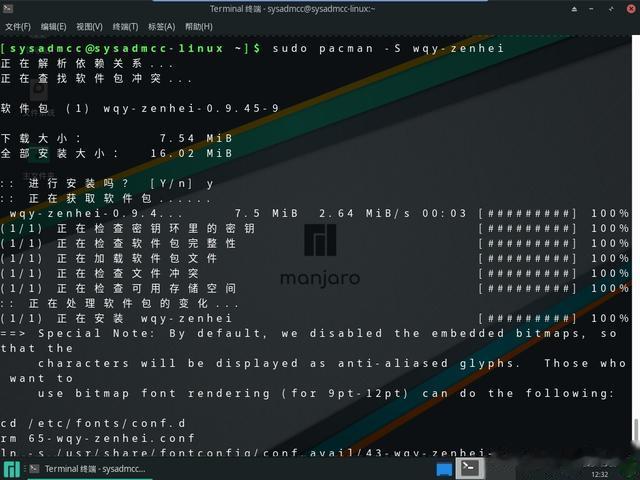Open the 帮助(H) menu

199,27
